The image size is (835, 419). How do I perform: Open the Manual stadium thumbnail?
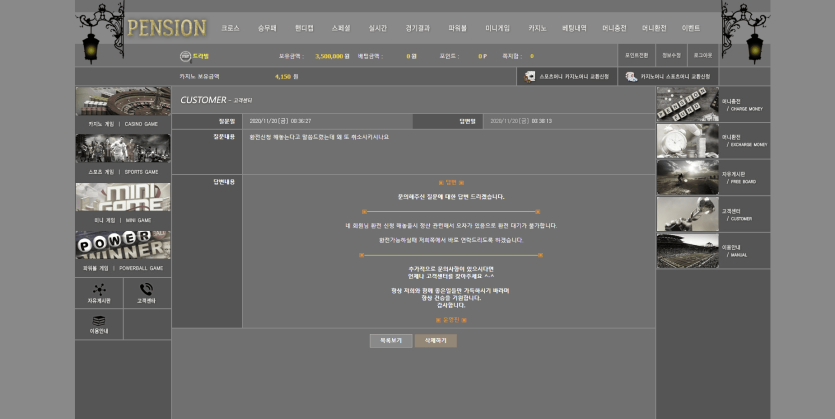click(x=687, y=251)
